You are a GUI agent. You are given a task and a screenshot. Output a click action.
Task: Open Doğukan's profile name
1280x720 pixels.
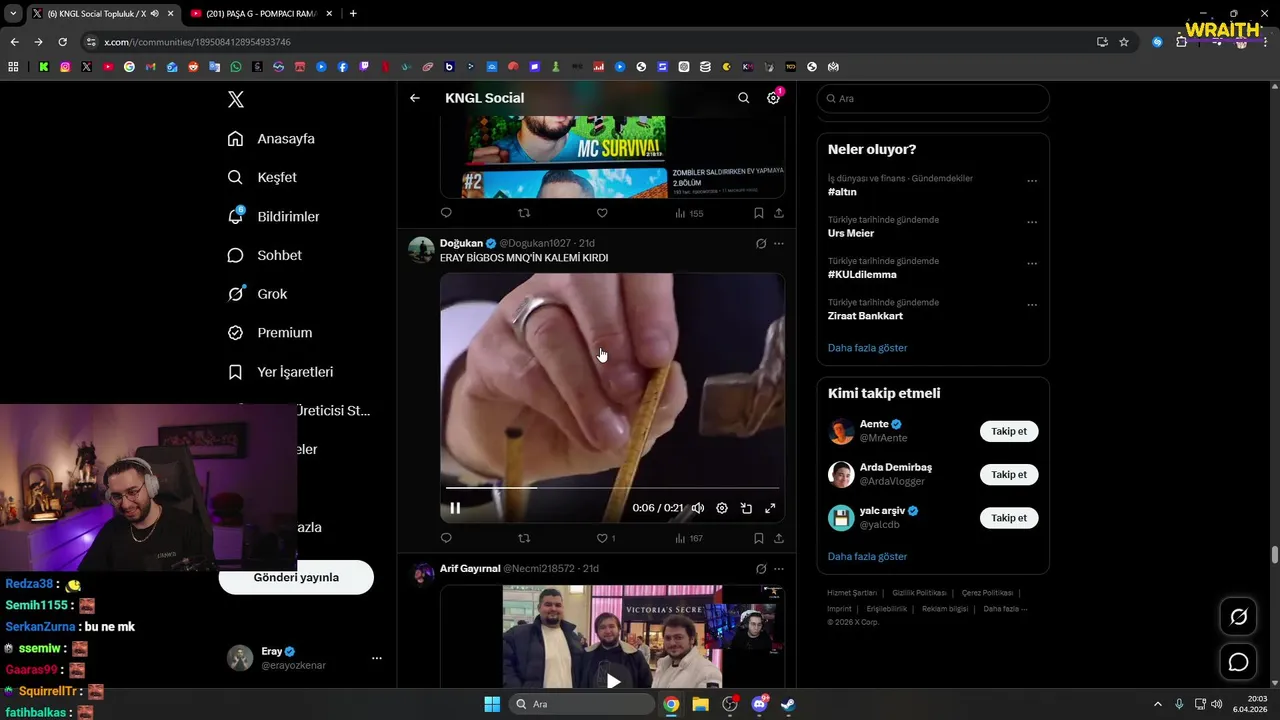pos(461,243)
